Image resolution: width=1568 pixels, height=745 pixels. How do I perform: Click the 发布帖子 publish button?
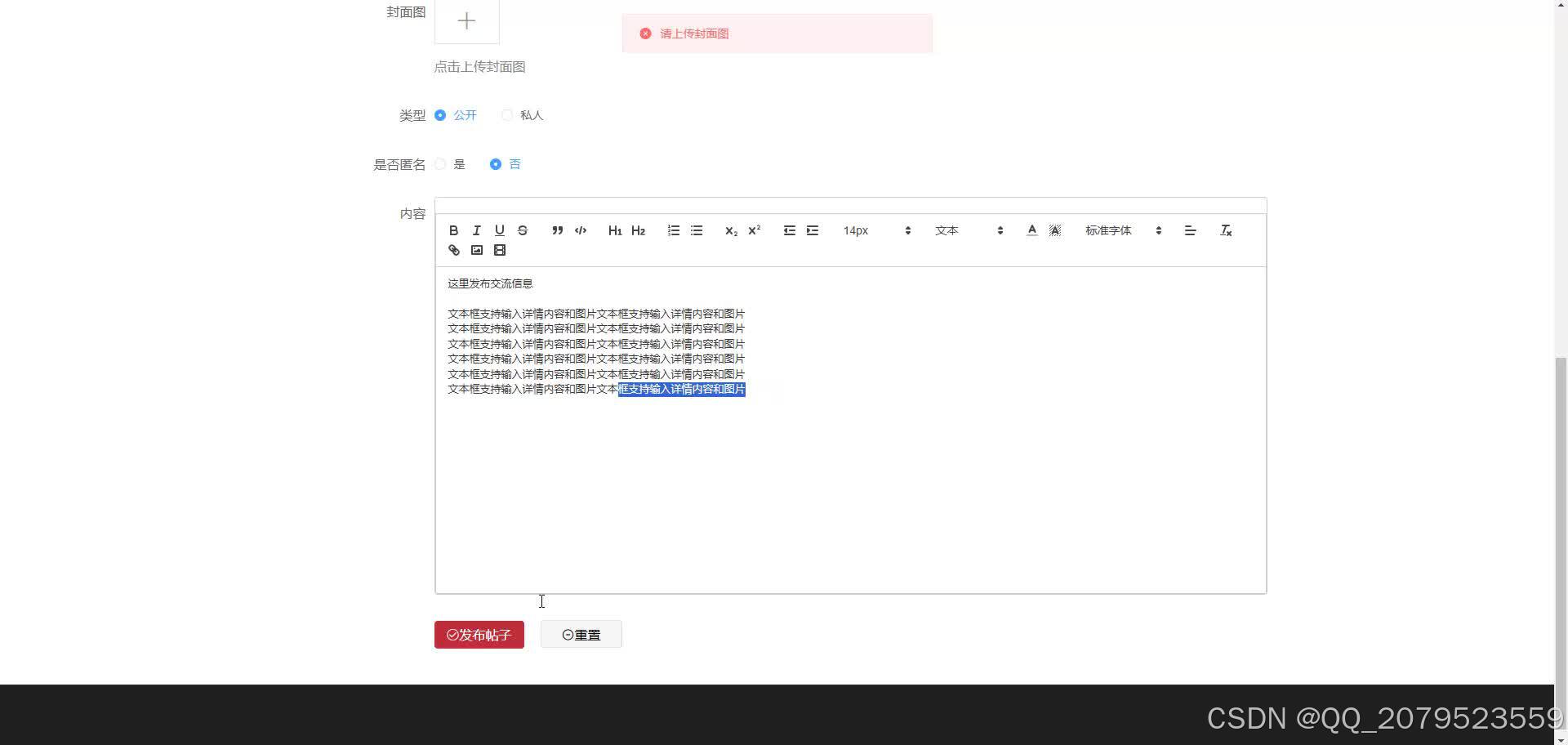click(x=479, y=634)
